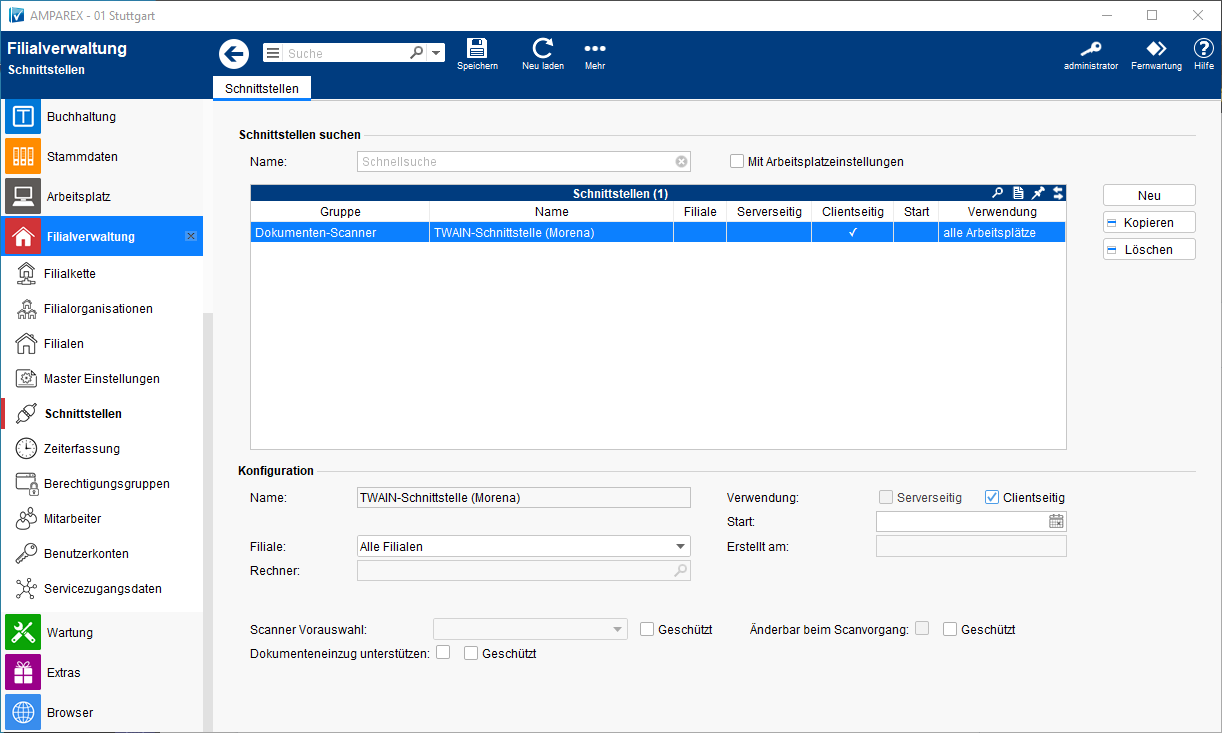Open the Scanner Vorauswahl dropdown
1222x733 pixels.
click(x=617, y=629)
